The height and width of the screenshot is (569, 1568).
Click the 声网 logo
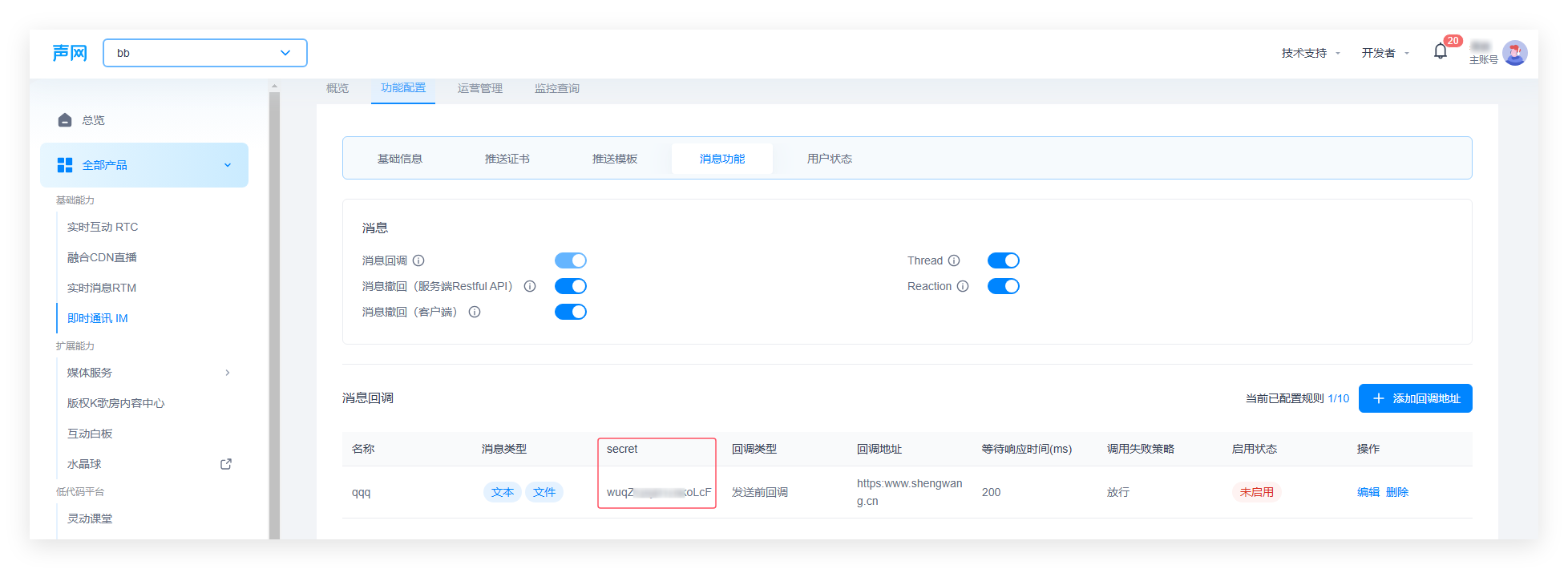(x=70, y=53)
